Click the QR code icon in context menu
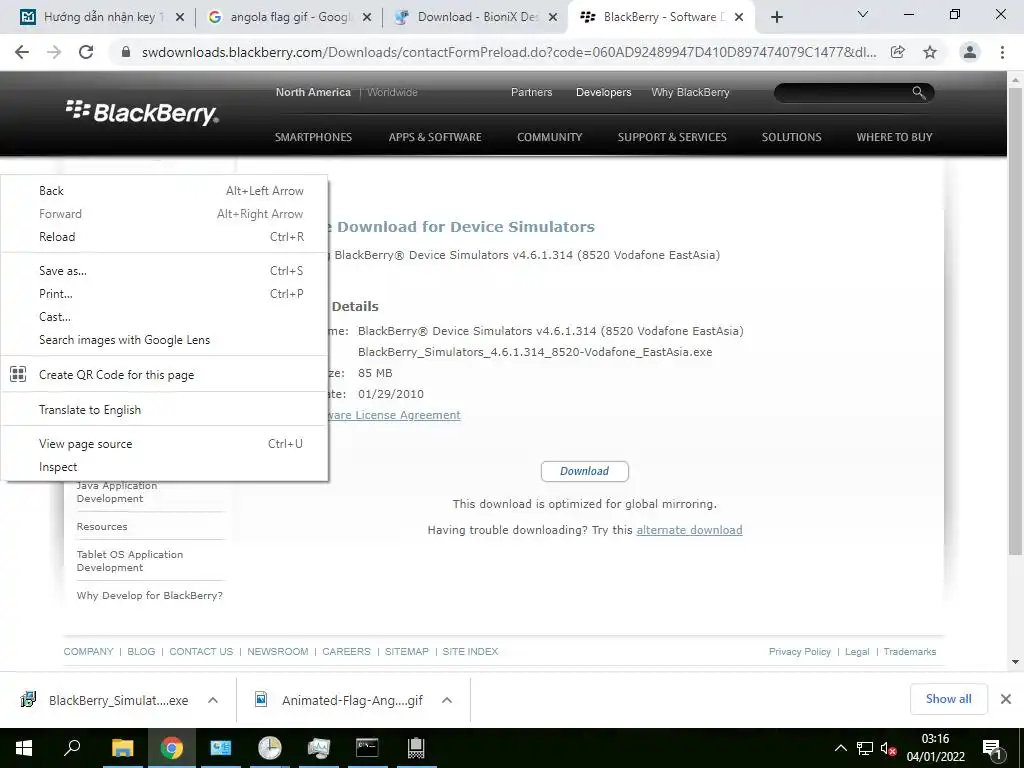Viewport: 1024px width, 768px height. coord(18,374)
